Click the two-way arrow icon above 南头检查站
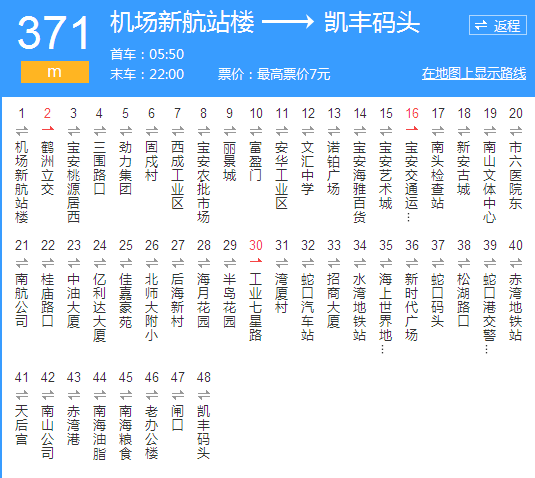535x478 pixels. click(438, 131)
